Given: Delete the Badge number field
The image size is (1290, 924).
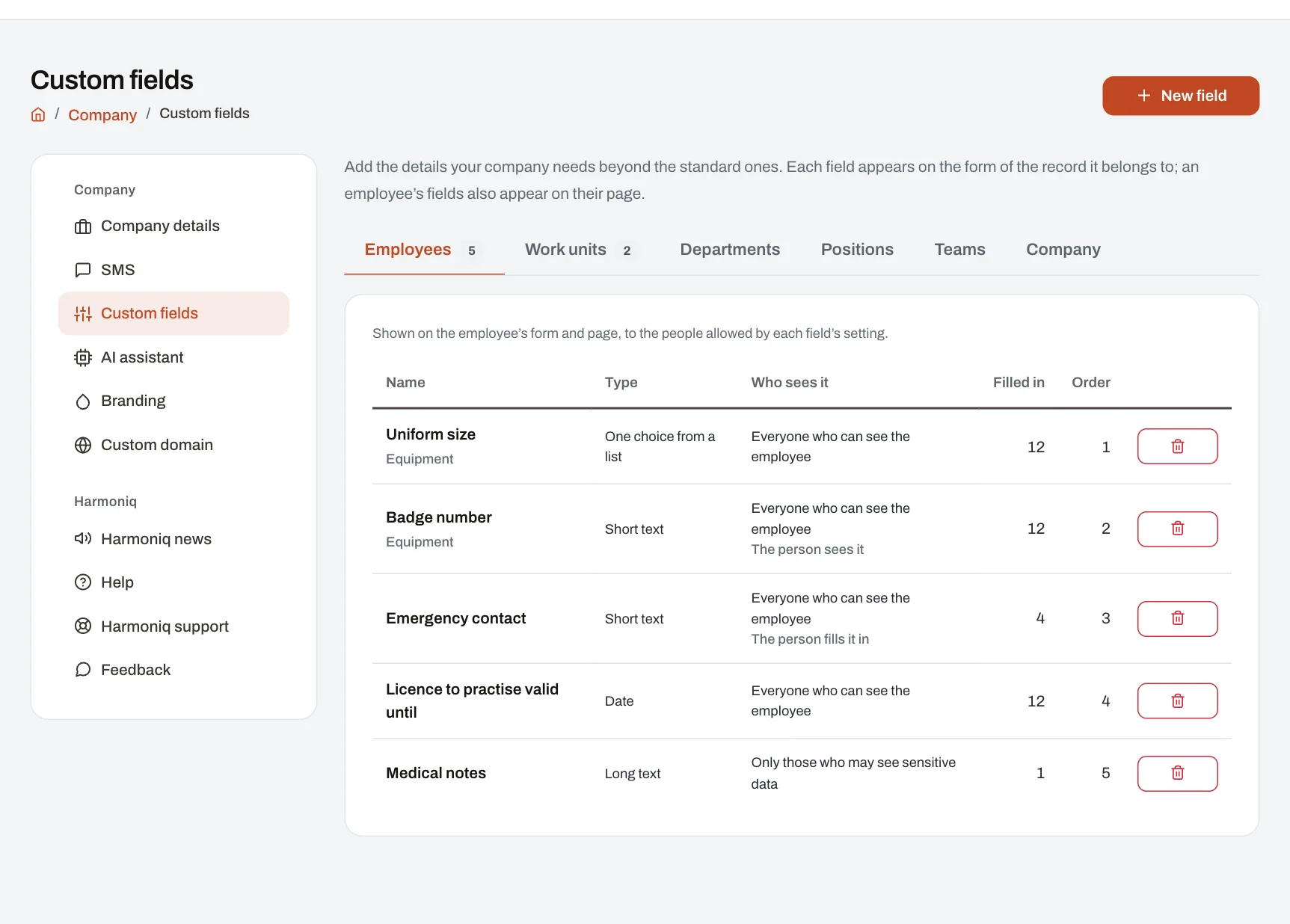Looking at the screenshot, I should [x=1177, y=529].
